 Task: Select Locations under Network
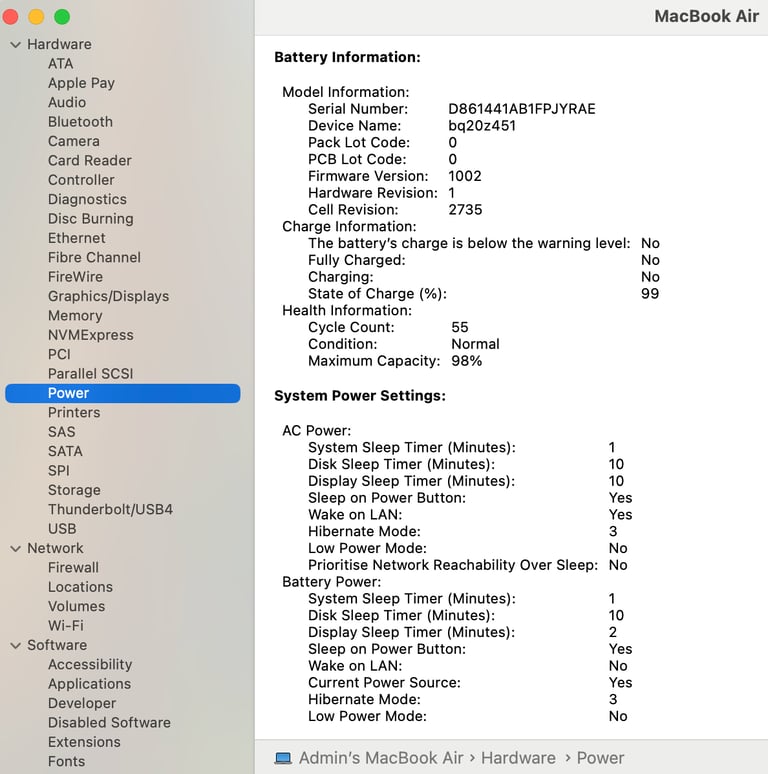[80, 587]
